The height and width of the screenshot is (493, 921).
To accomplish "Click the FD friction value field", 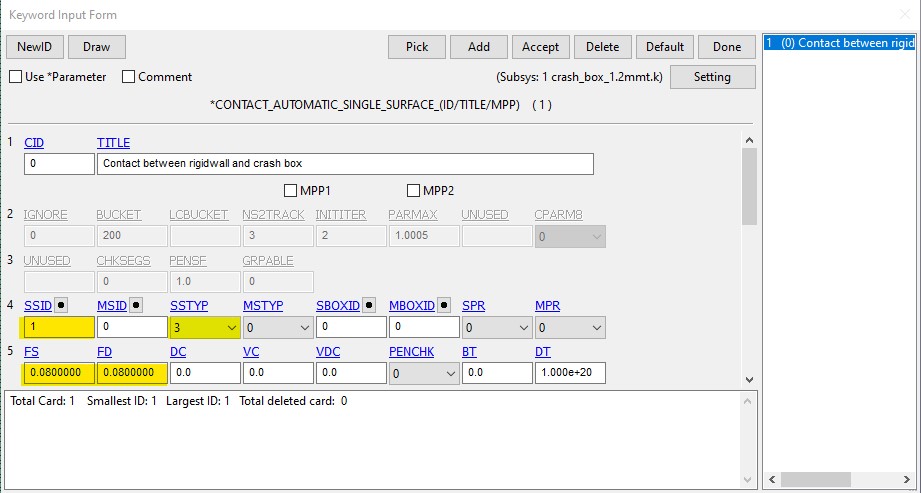I will click(130, 373).
